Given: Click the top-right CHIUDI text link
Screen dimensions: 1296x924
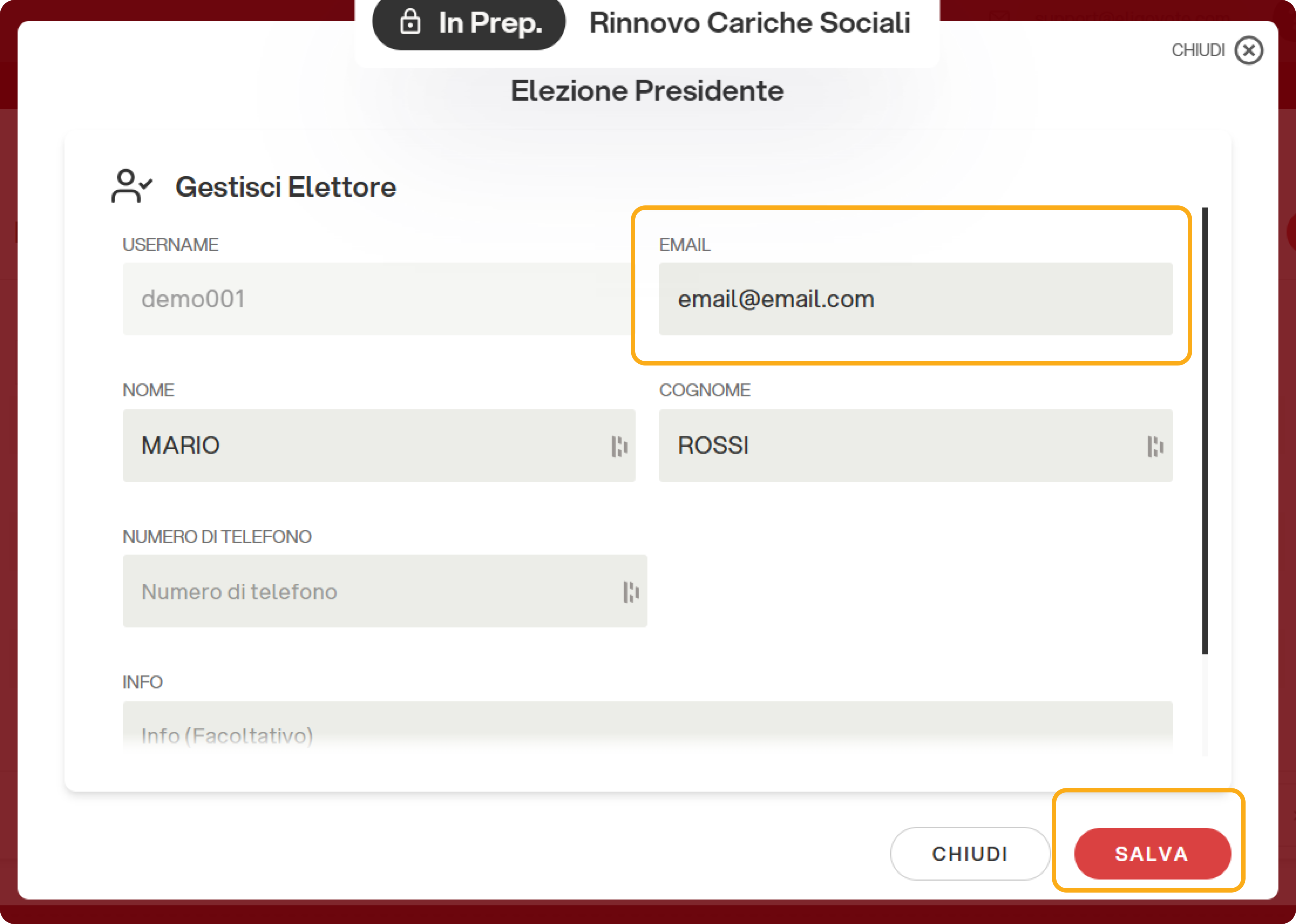Looking at the screenshot, I should 1198,51.
